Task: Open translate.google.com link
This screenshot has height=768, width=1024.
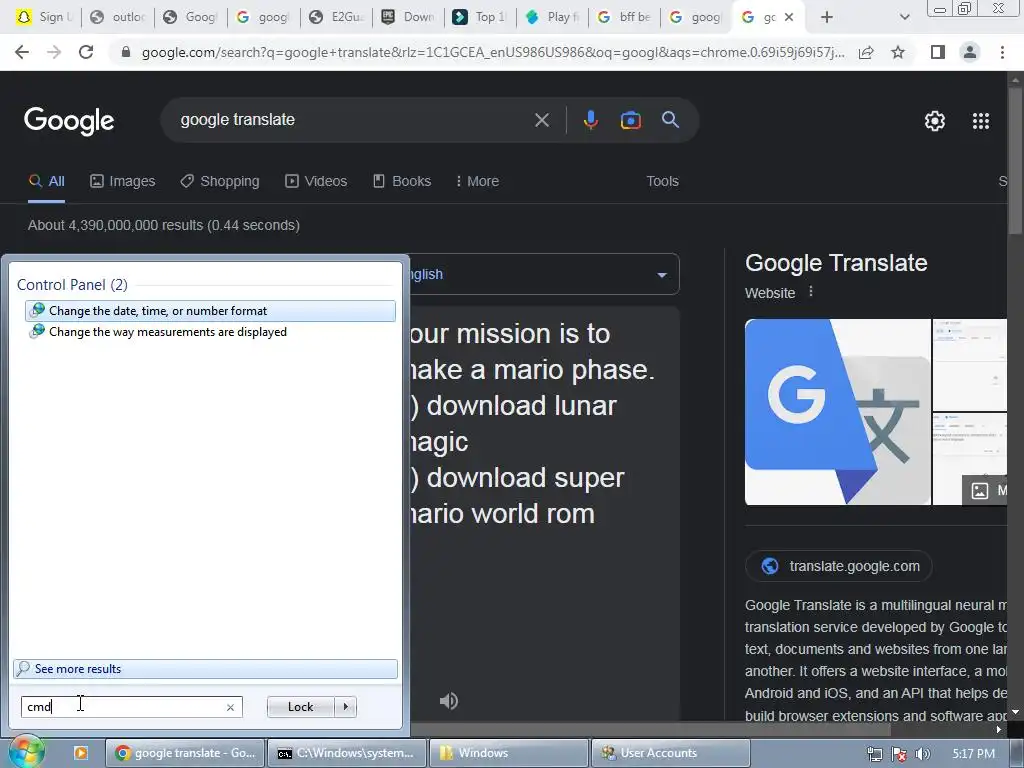Action: (839, 566)
